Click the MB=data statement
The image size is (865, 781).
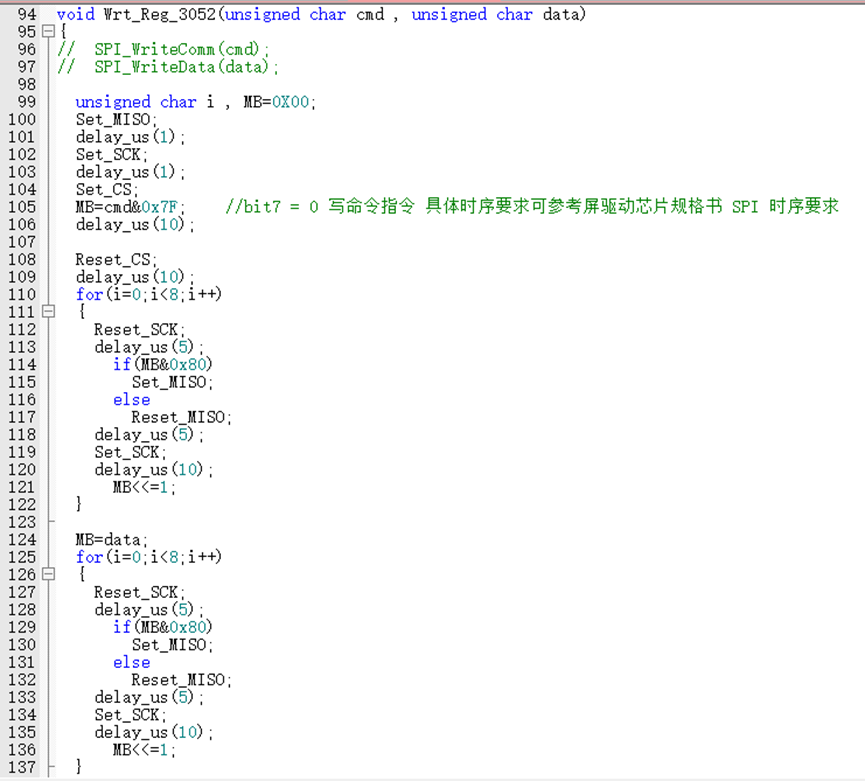112,540
